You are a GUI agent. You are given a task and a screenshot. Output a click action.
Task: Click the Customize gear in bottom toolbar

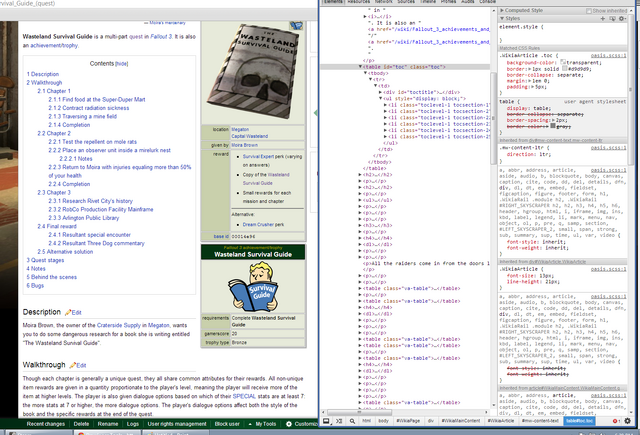click(x=289, y=424)
